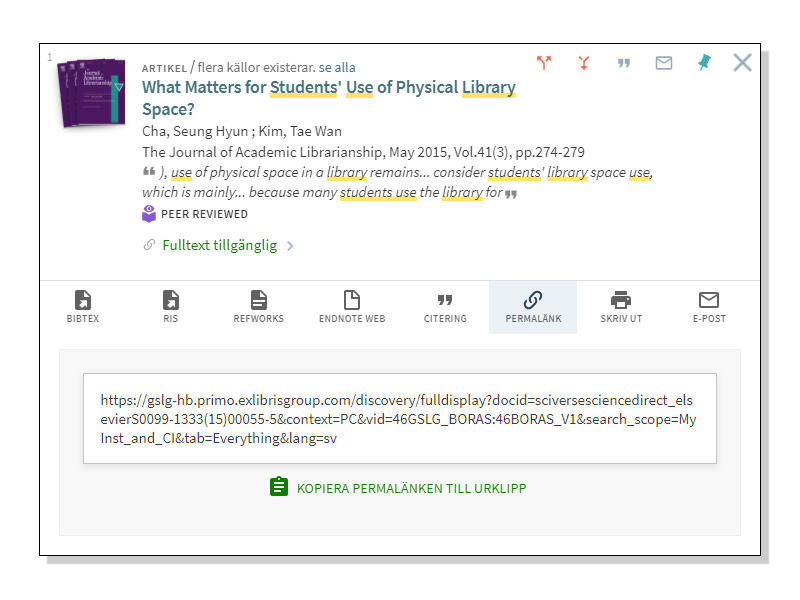Viewport: 800px width, 600px height.
Task: Toggle the pin icon to save record
Action: (x=704, y=63)
